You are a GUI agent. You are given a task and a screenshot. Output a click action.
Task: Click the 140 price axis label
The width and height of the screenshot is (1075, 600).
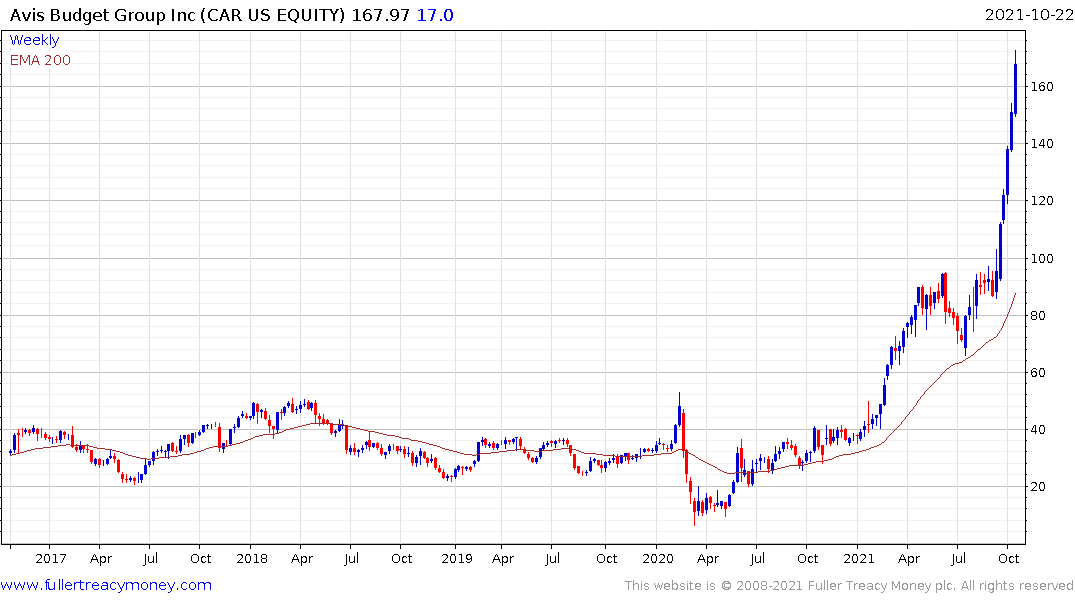click(x=1041, y=143)
